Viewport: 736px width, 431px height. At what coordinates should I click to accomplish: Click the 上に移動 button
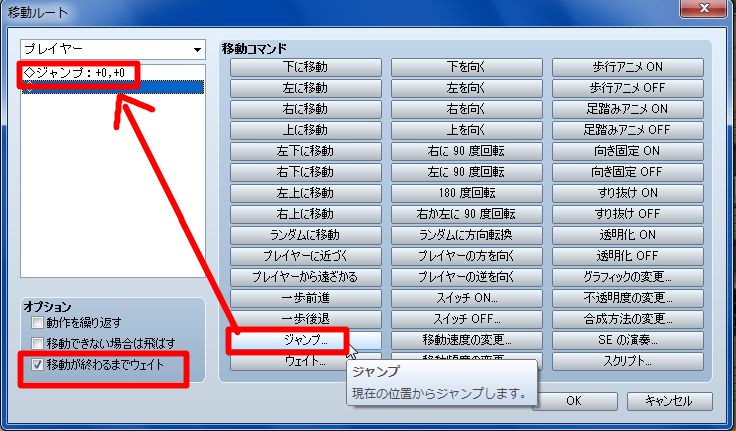click(306, 130)
